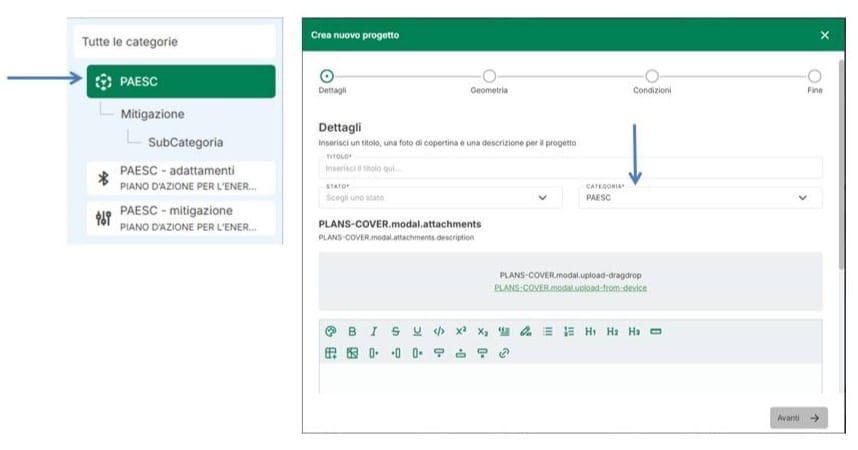This screenshot has height=450, width=858.
Task: Insert a code block
Action: [x=439, y=331]
